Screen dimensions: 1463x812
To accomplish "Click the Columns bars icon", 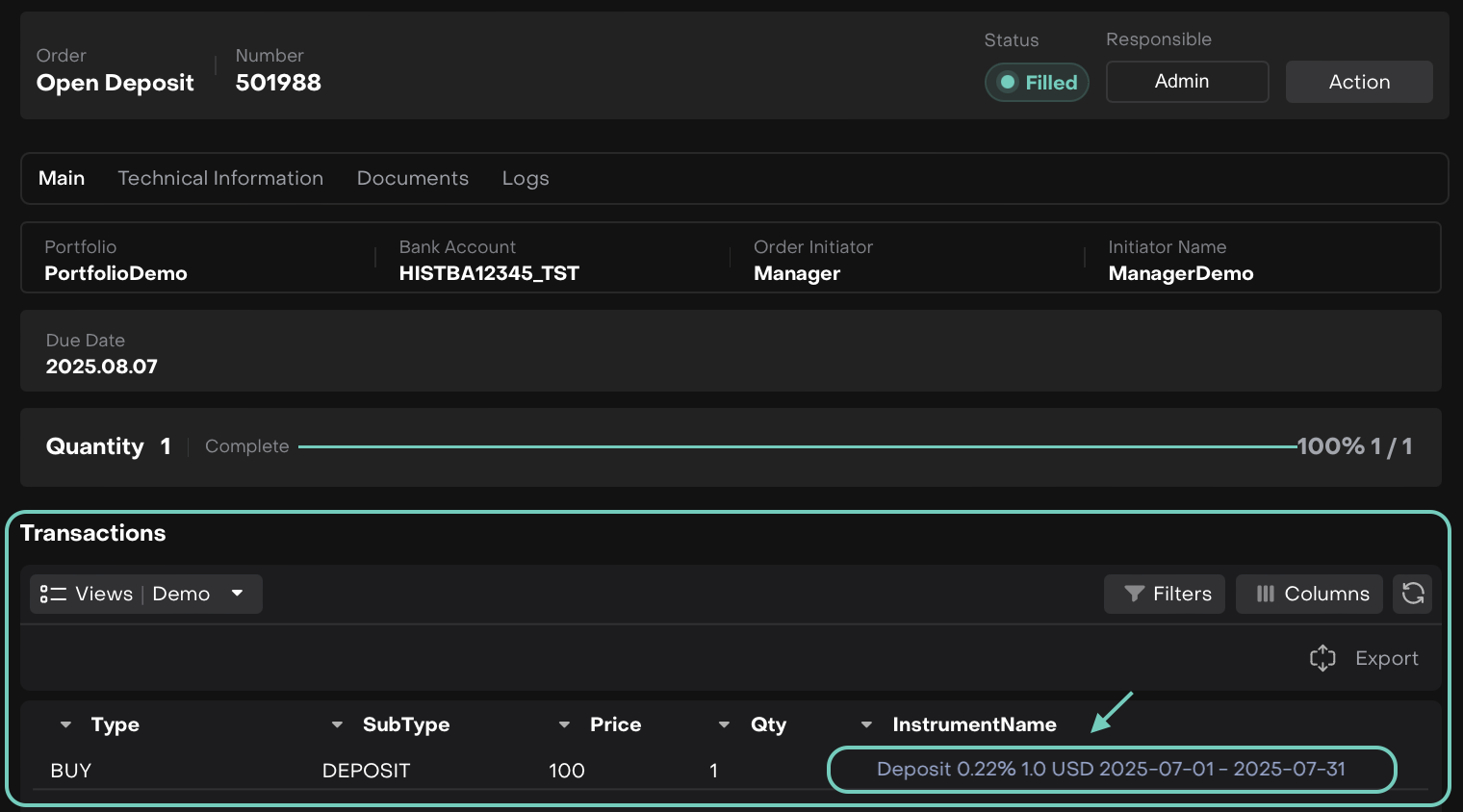I will coord(1265,594).
